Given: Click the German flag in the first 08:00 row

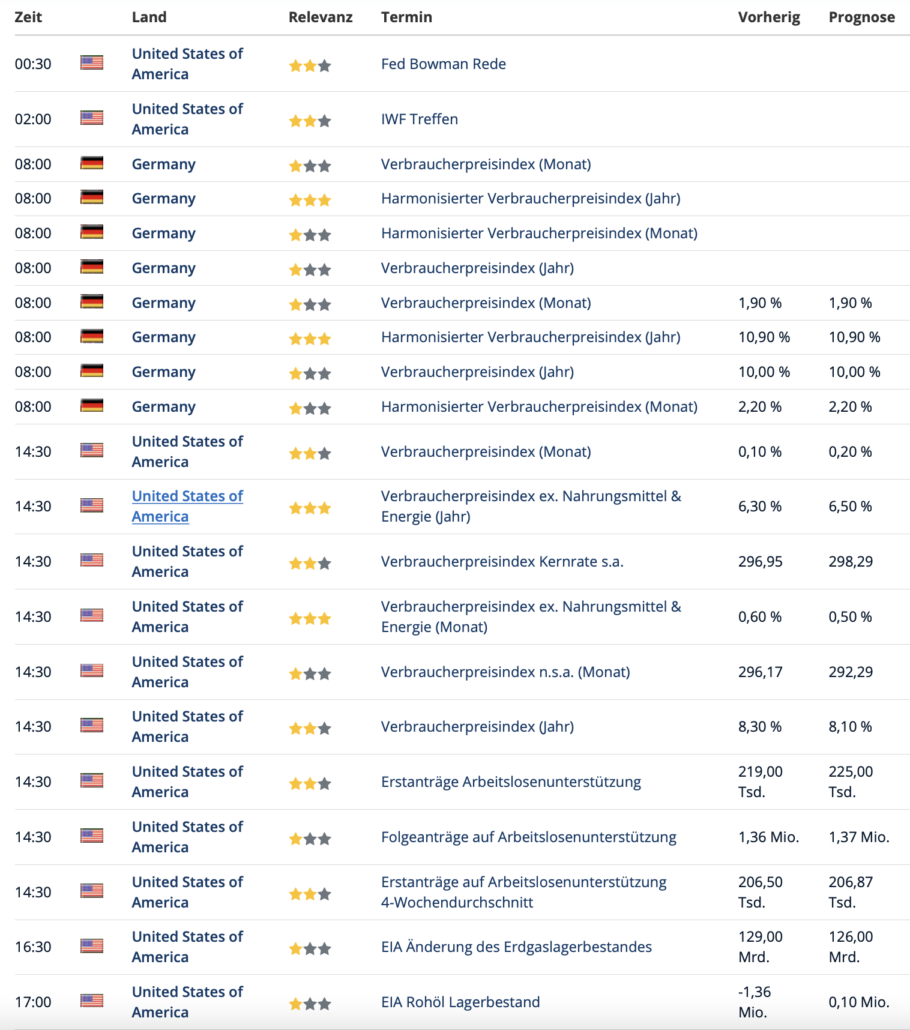Looking at the screenshot, I should coord(91,163).
